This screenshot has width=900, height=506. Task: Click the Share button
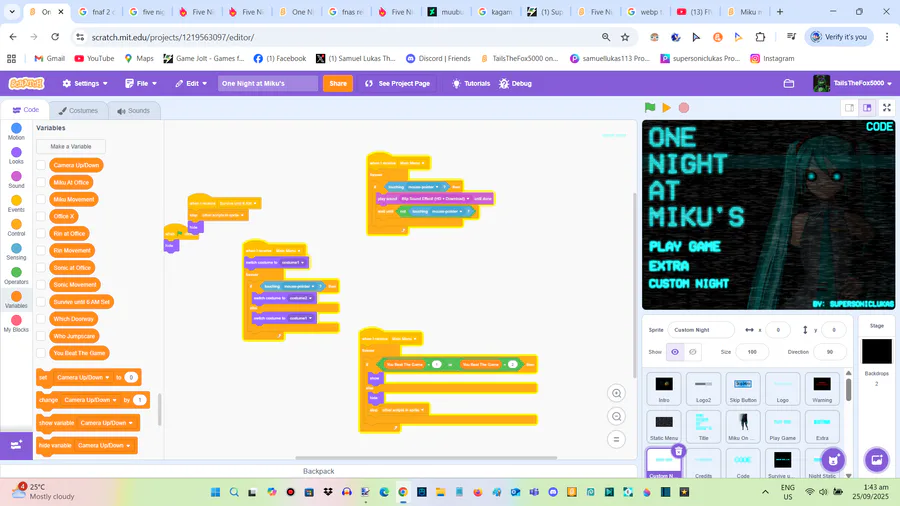(x=338, y=84)
